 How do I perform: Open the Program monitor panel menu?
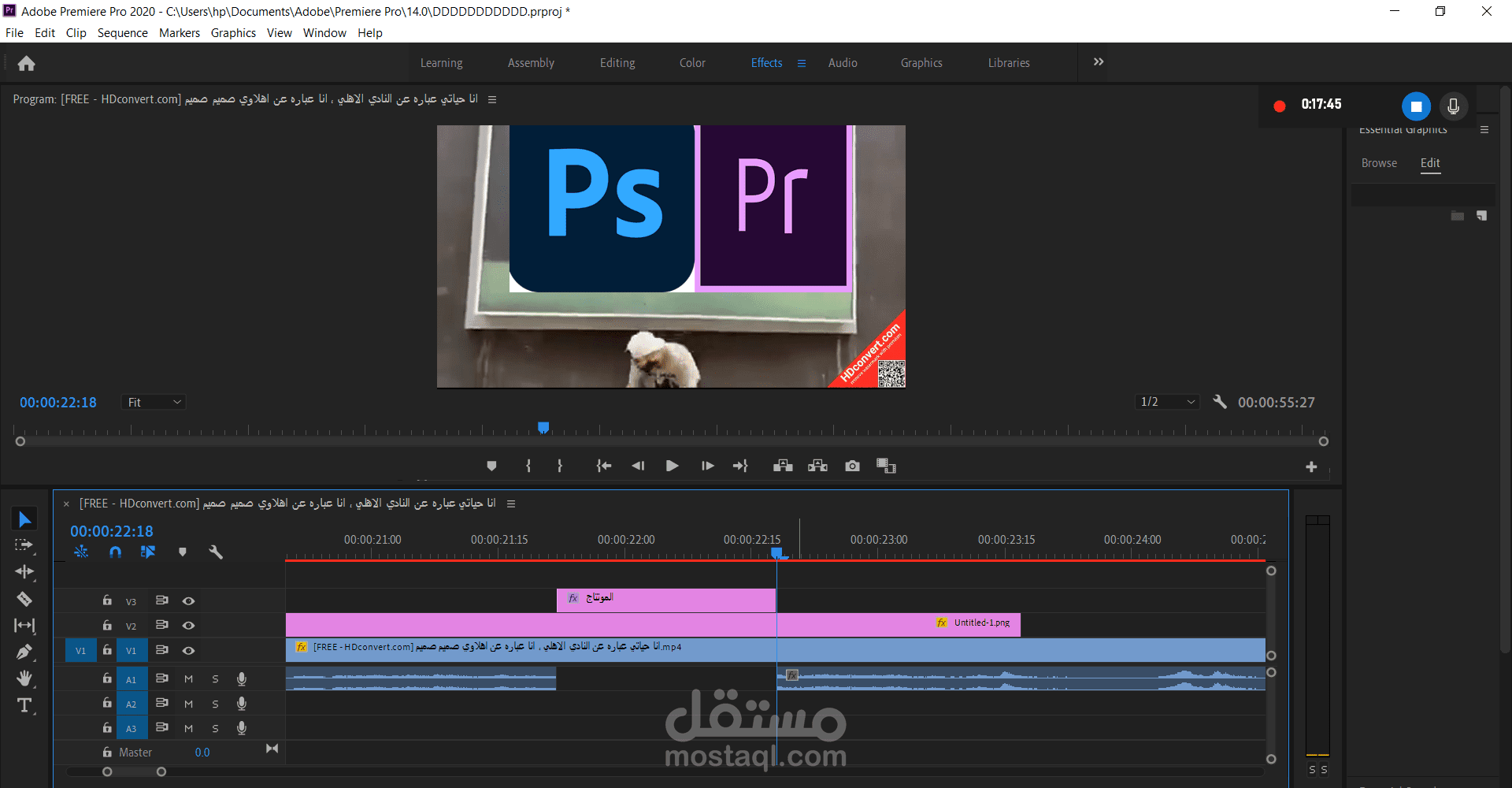coord(492,99)
